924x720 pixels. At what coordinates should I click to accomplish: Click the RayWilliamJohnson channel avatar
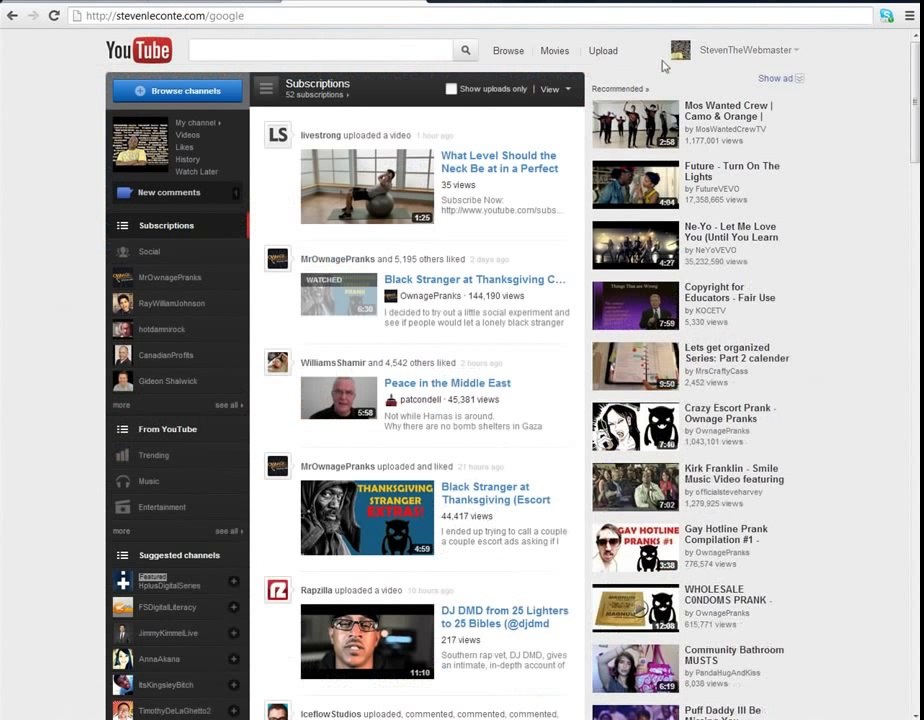[x=123, y=303]
